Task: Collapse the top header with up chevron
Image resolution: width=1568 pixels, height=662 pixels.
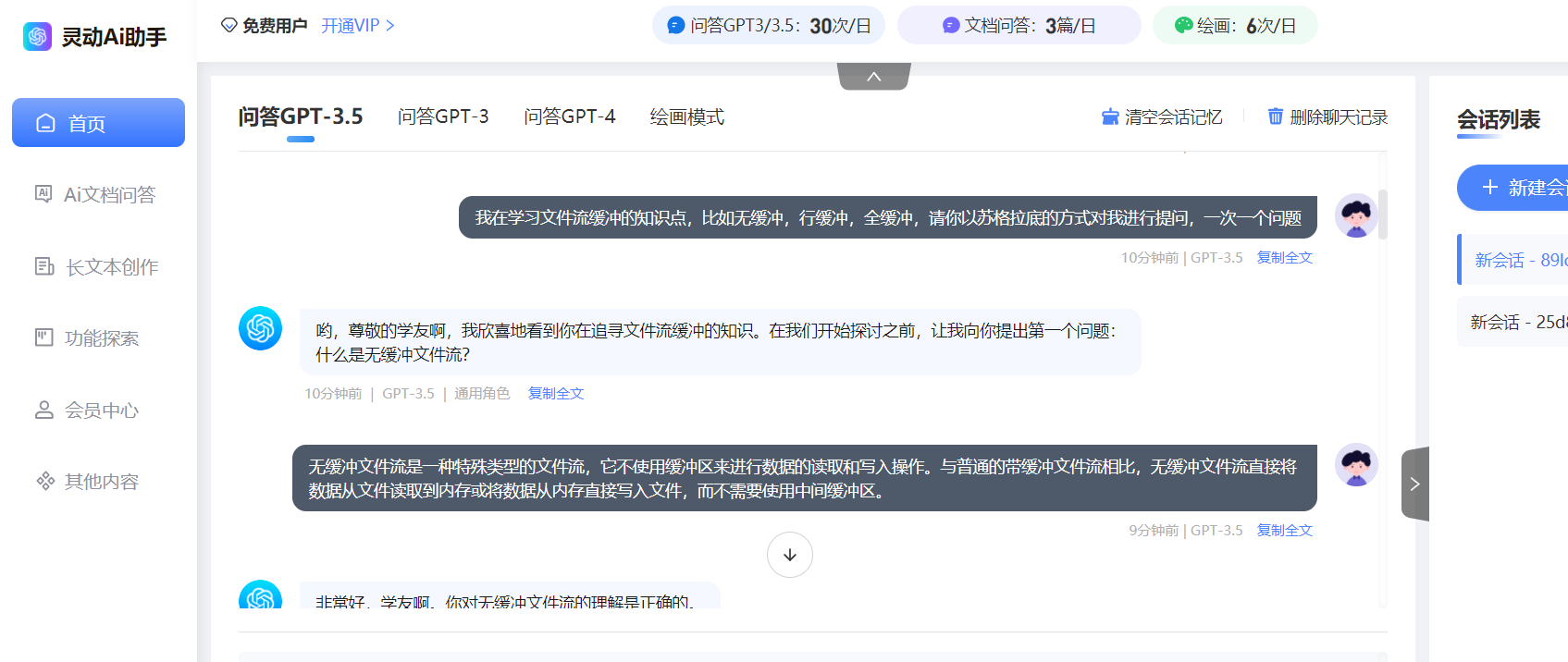Action: click(874, 77)
